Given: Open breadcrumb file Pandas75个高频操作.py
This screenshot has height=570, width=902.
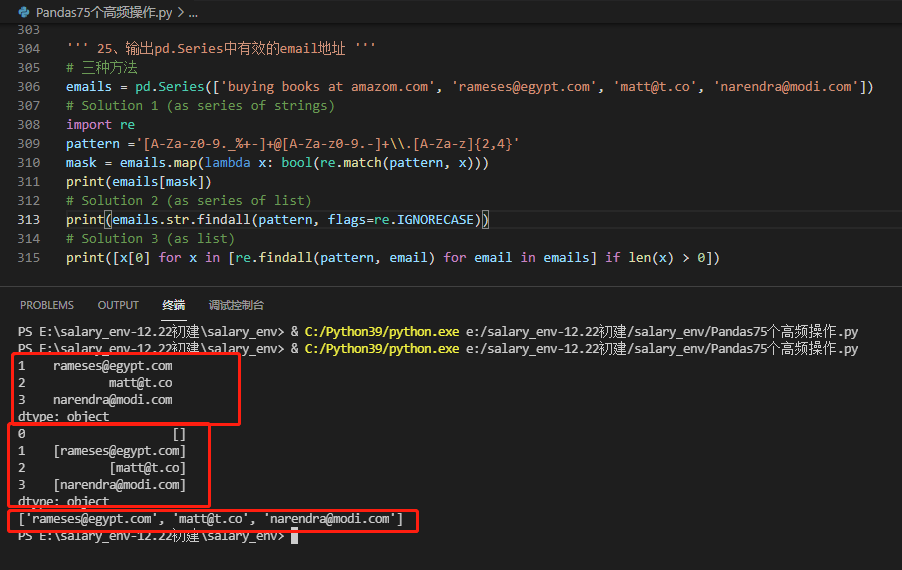Looking at the screenshot, I should pos(104,12).
